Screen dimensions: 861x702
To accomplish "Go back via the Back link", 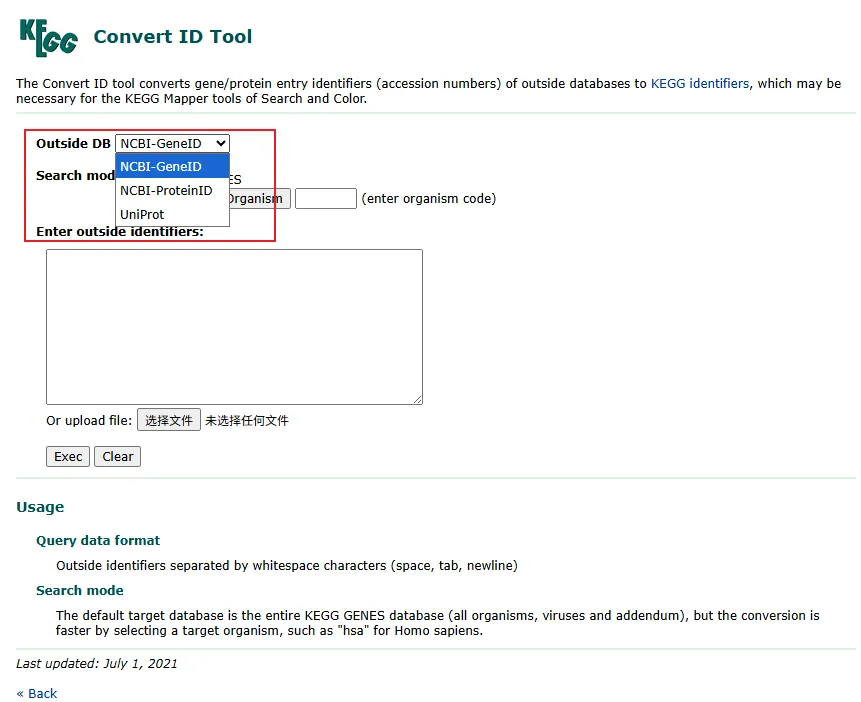I will (x=37, y=694).
